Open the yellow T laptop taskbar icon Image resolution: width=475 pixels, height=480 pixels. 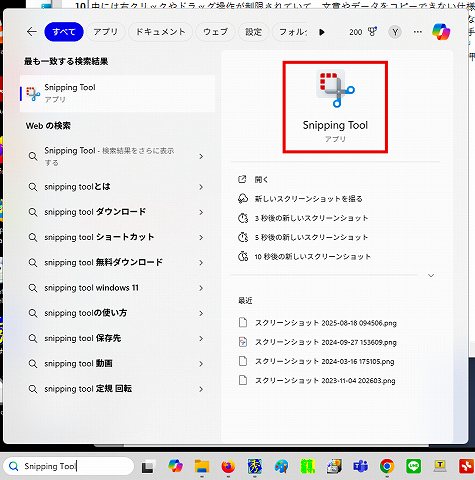click(x=440, y=466)
